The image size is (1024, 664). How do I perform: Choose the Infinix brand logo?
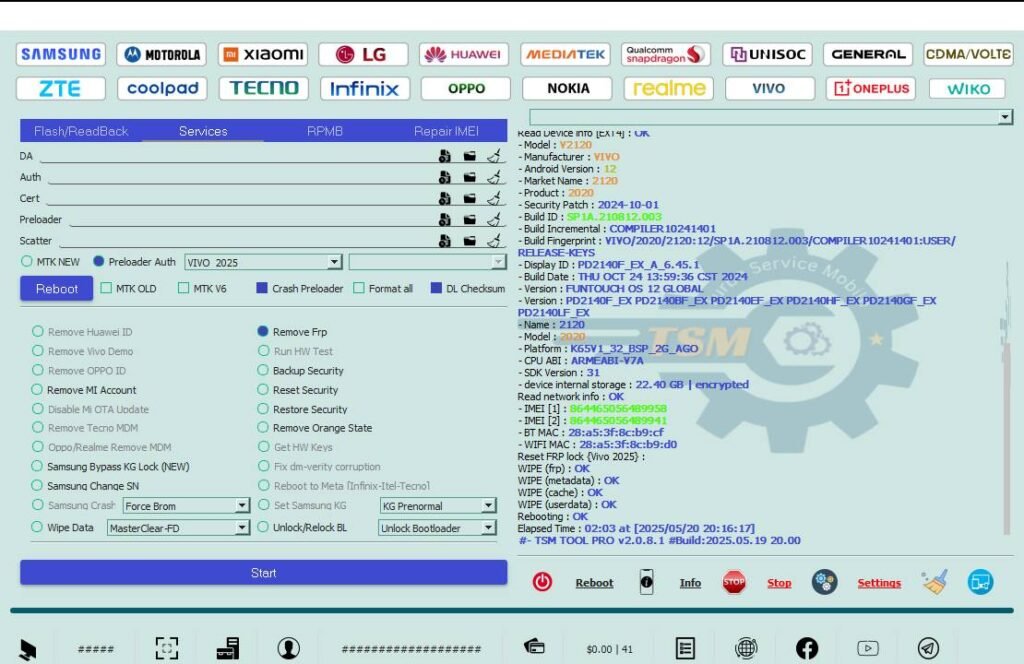(x=364, y=88)
